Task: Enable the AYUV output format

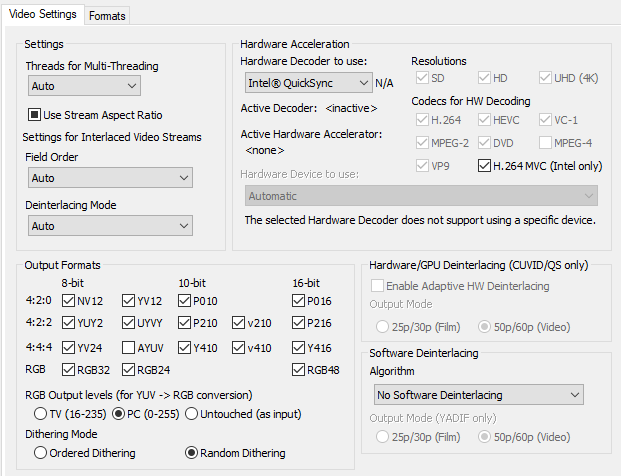Action: click(129, 348)
